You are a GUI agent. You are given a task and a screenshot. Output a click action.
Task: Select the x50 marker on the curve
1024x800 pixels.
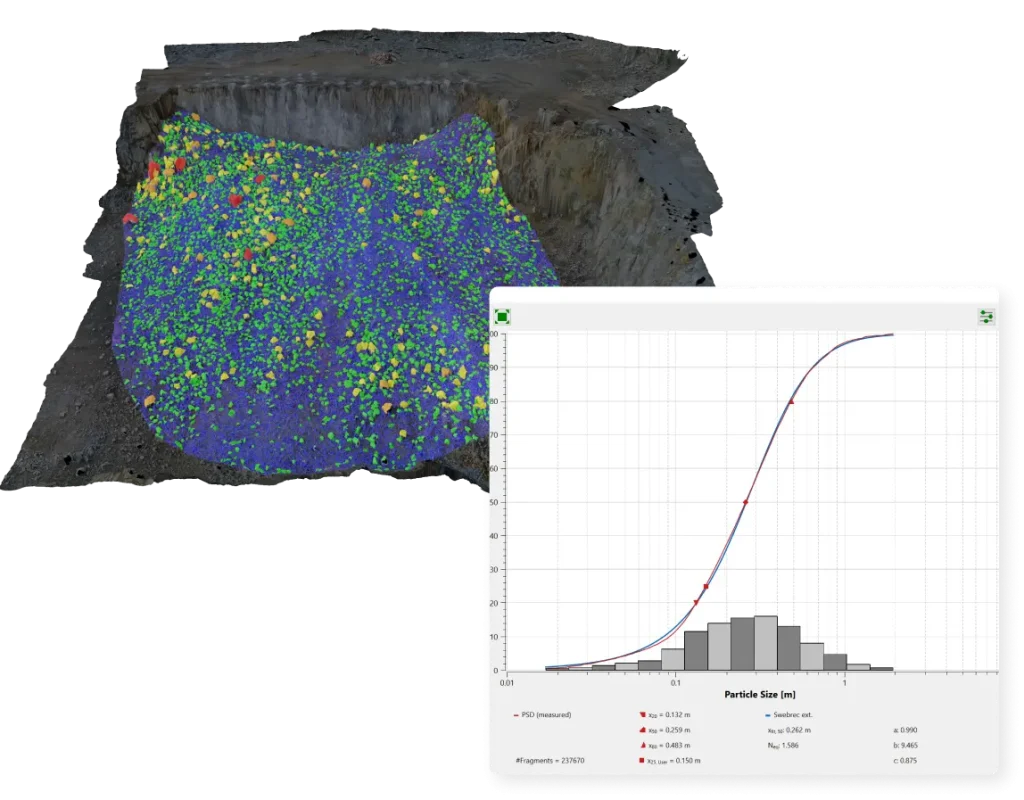tap(746, 502)
